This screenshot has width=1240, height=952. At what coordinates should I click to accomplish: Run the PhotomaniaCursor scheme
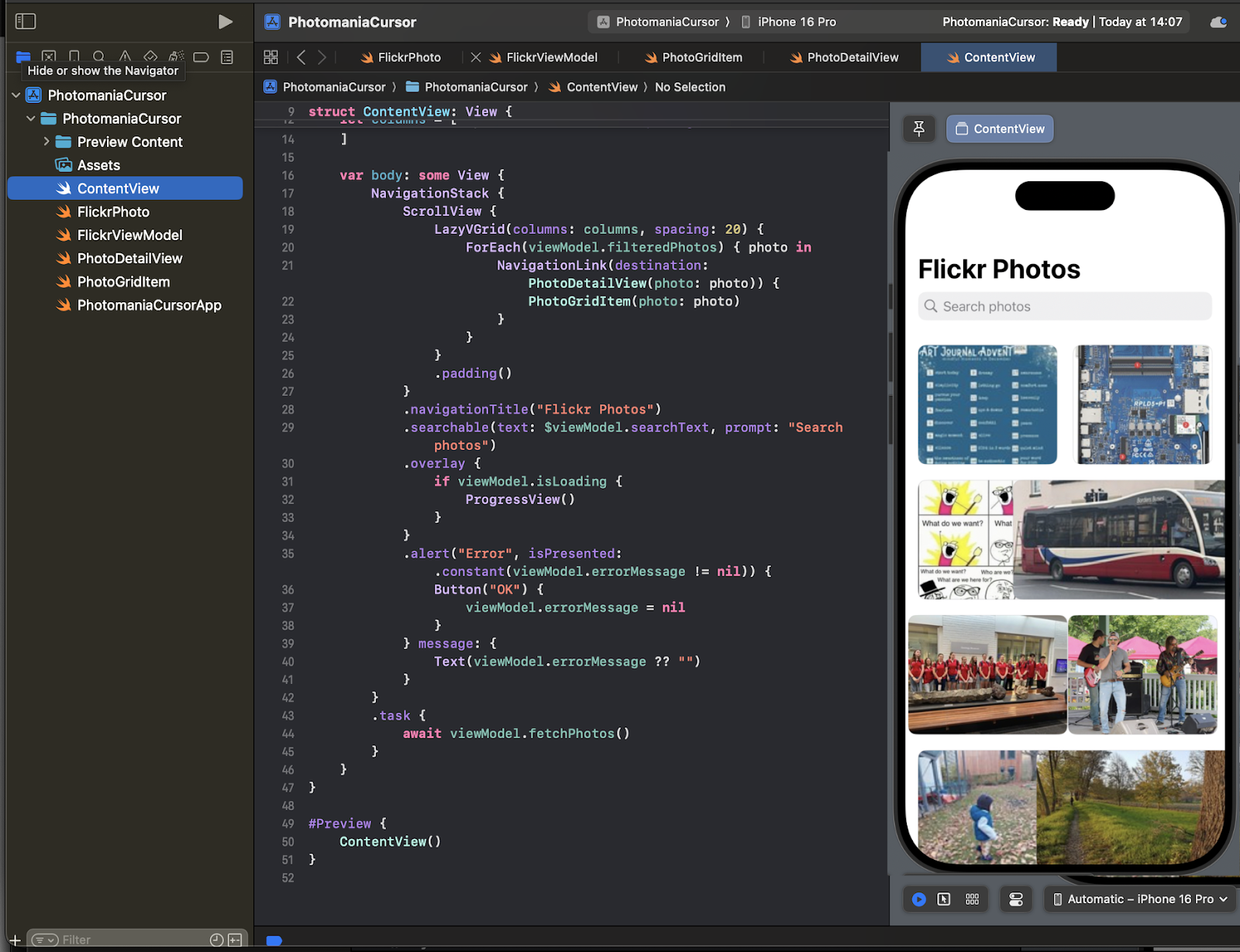225,22
